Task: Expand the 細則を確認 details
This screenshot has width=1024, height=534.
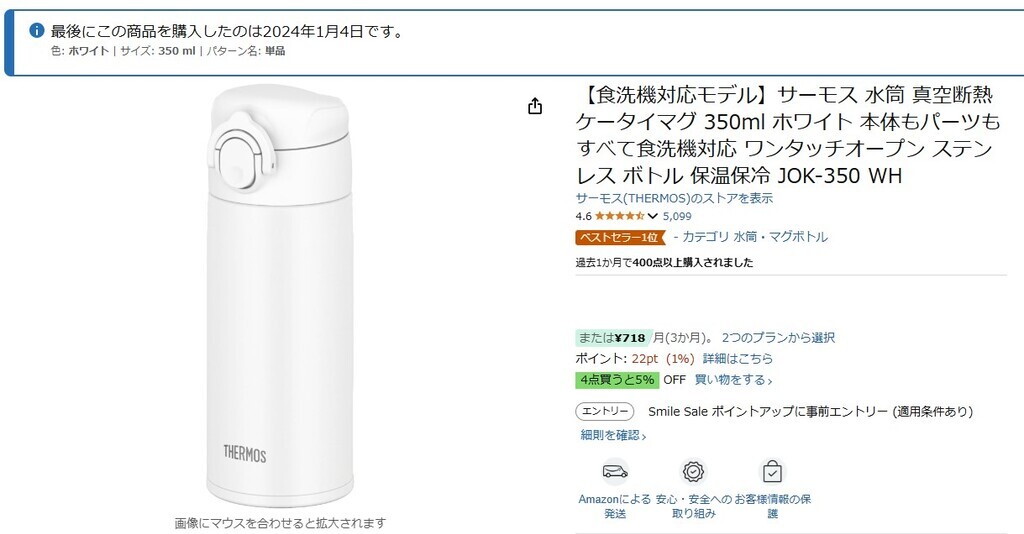Action: (x=613, y=435)
